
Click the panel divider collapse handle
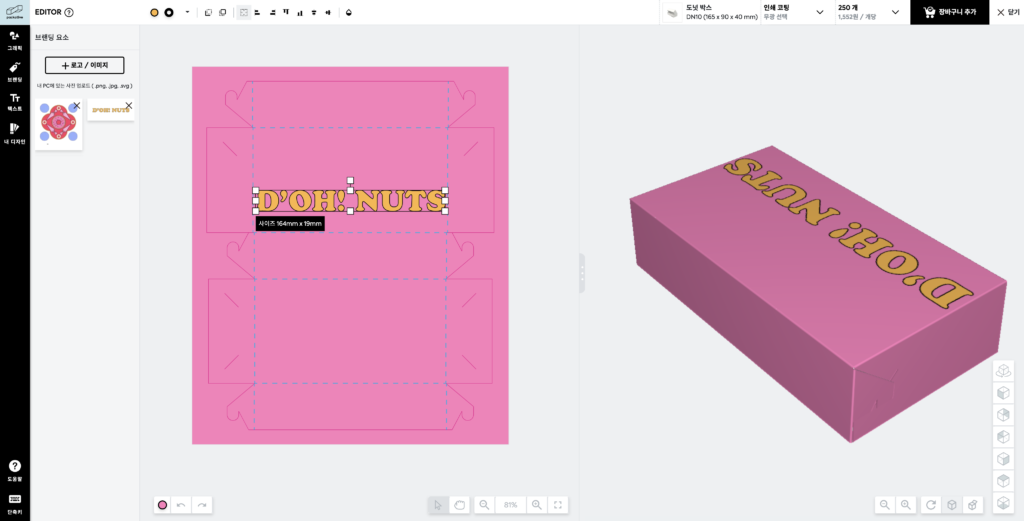[x=582, y=274]
